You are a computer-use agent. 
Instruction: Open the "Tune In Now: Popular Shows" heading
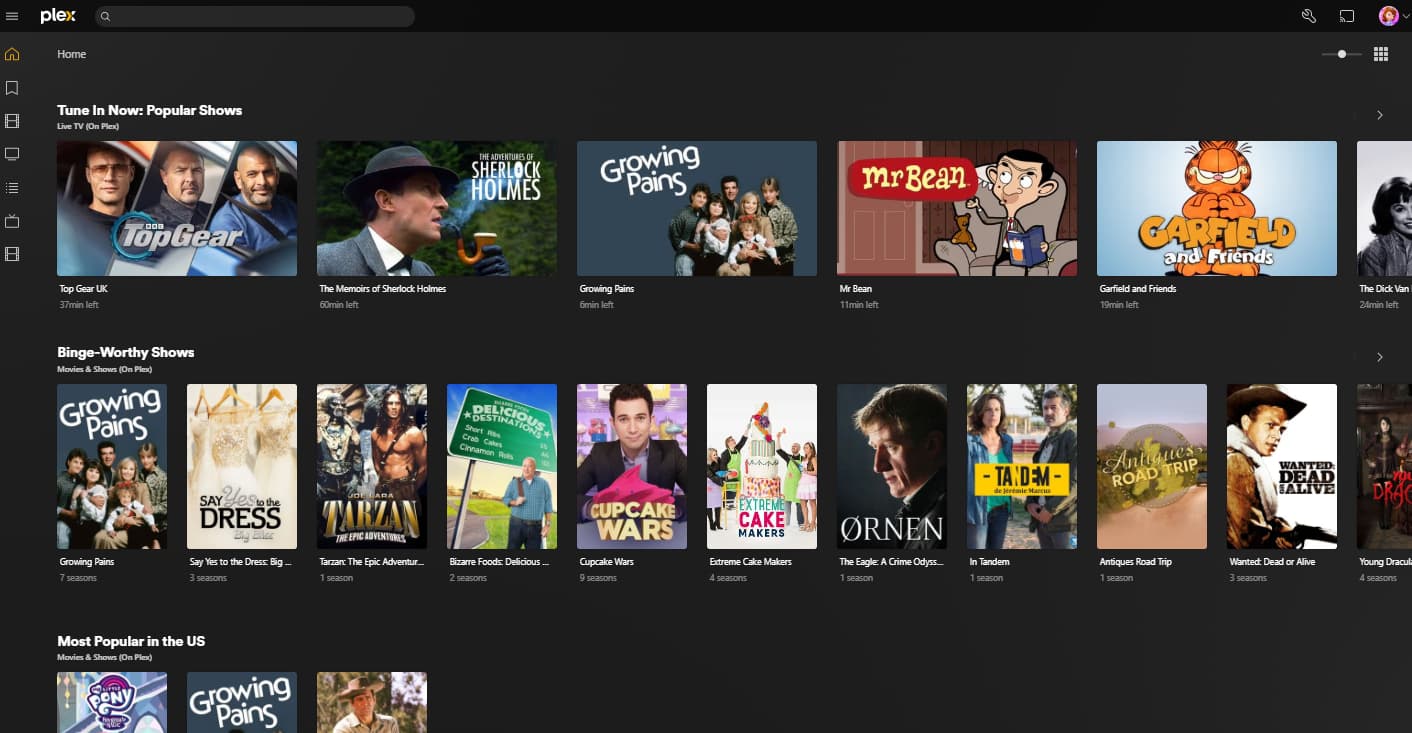[150, 110]
